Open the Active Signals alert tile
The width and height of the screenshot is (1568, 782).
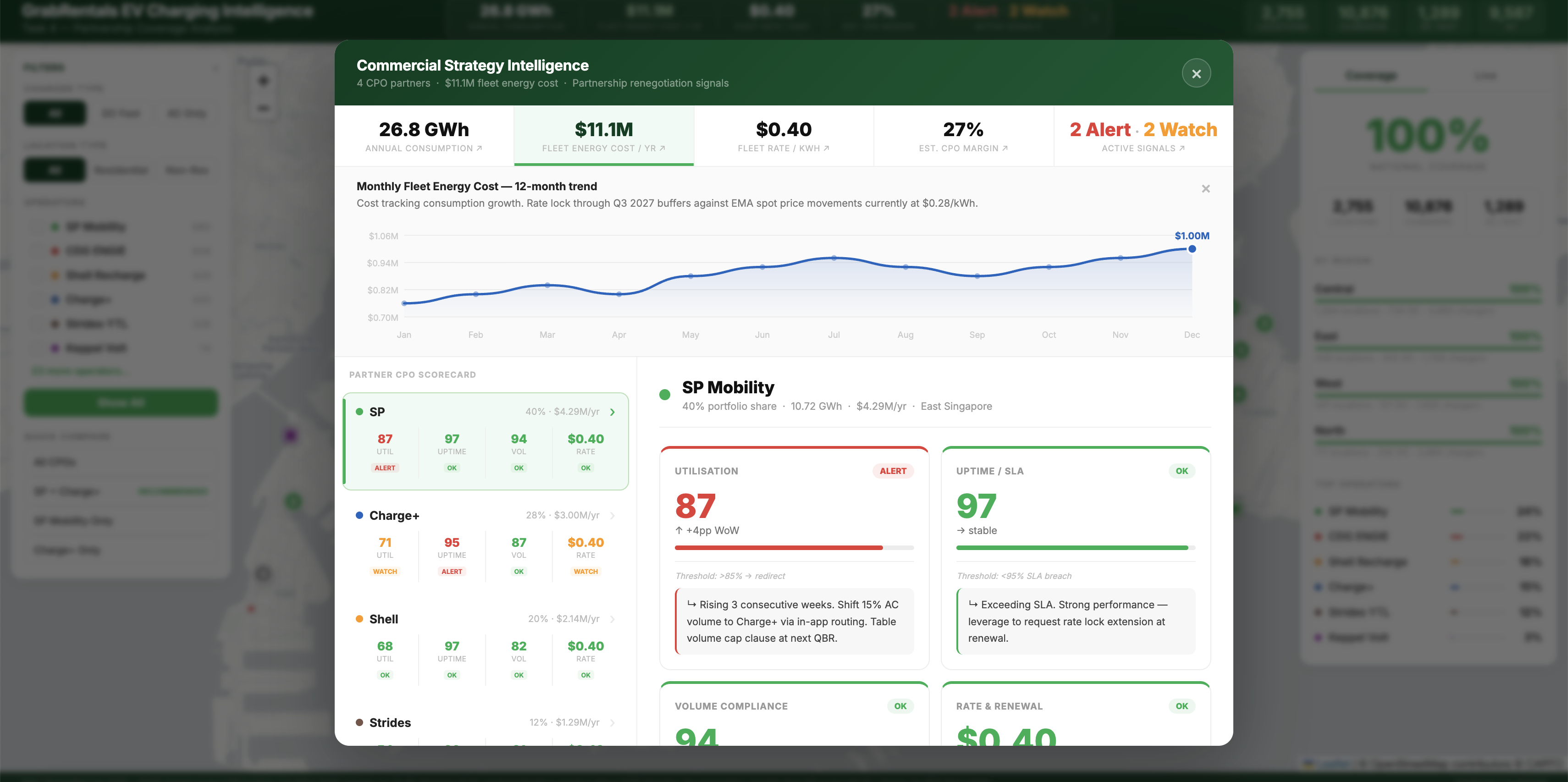tap(1143, 136)
